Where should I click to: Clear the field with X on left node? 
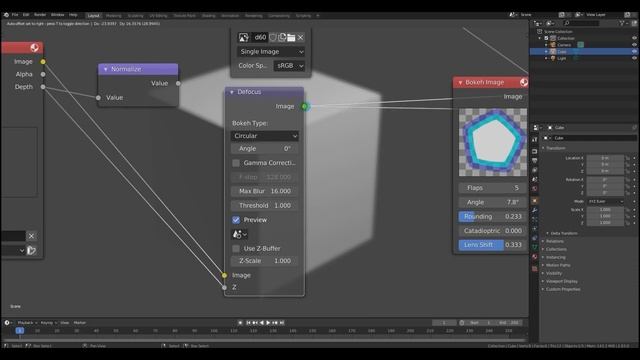tap(31, 236)
